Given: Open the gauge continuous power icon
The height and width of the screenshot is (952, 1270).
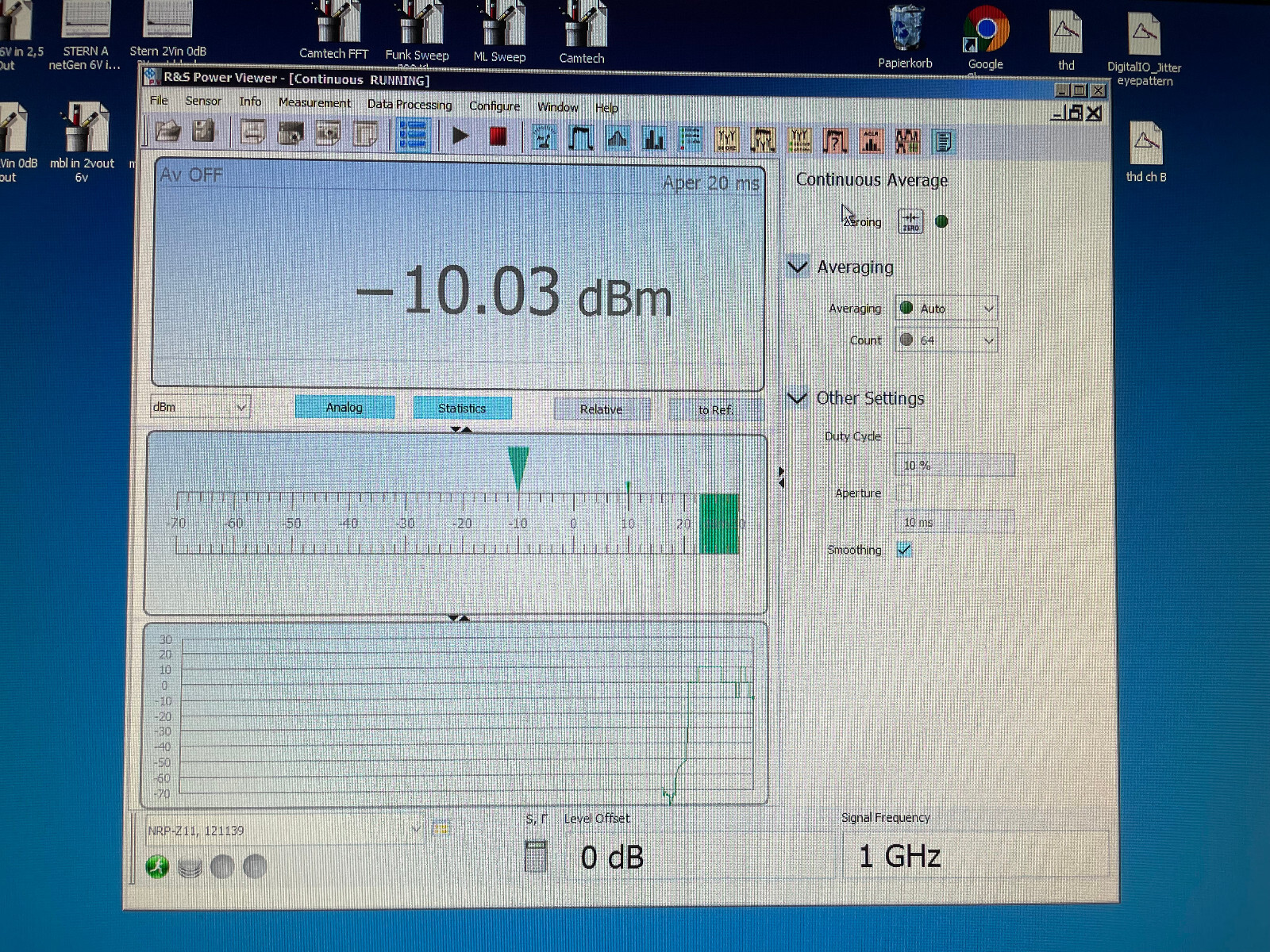Looking at the screenshot, I should point(544,138).
